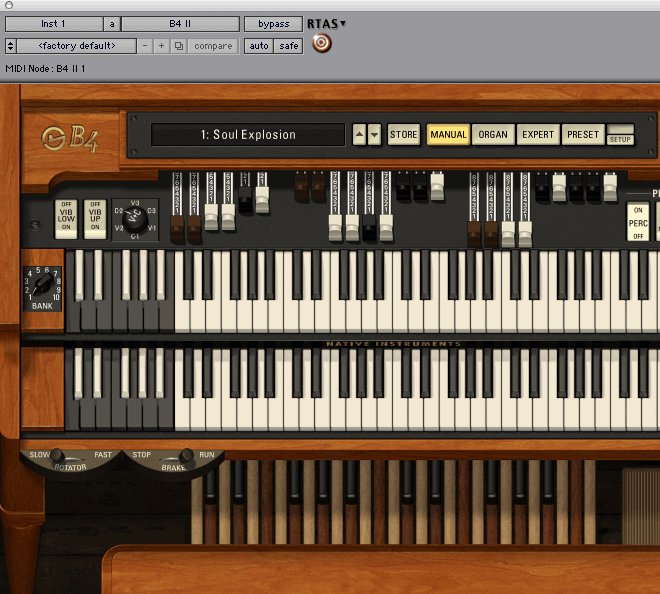
Task: Click the STORE button
Action: pyautogui.click(x=404, y=134)
